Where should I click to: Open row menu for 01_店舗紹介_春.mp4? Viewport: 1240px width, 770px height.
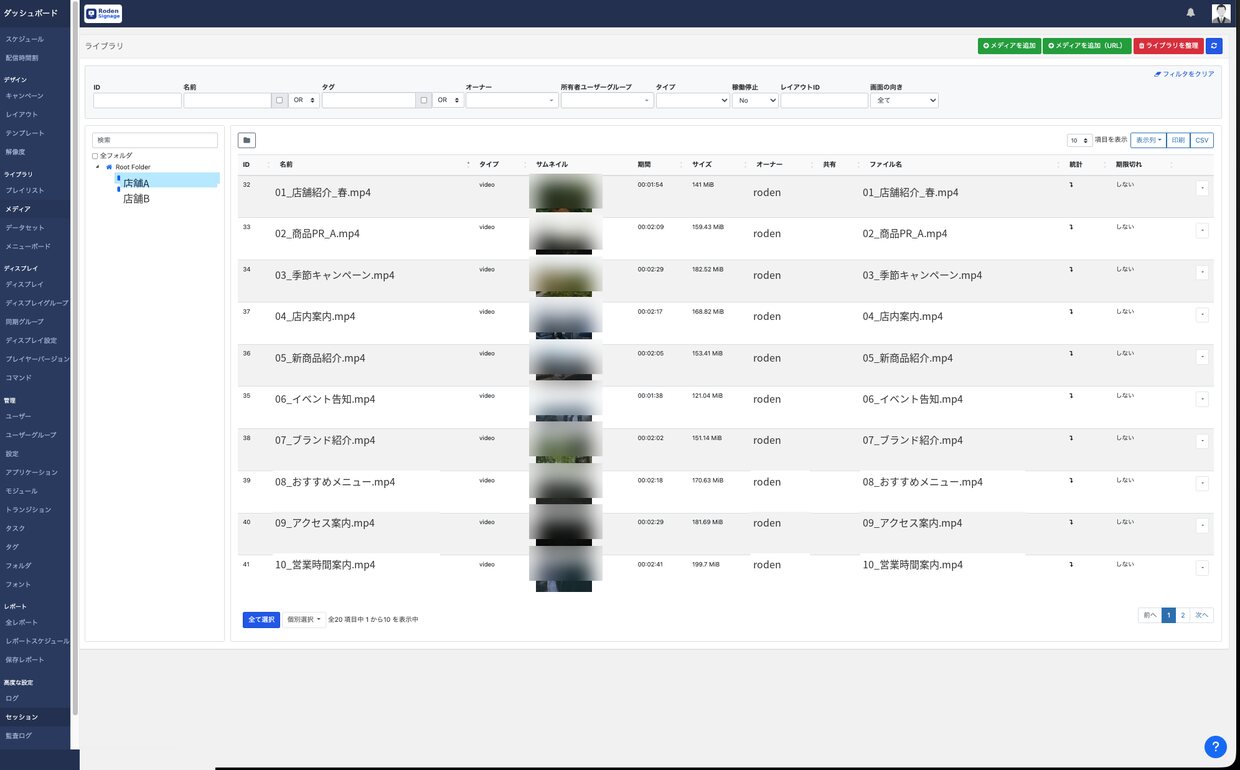pos(1202,188)
